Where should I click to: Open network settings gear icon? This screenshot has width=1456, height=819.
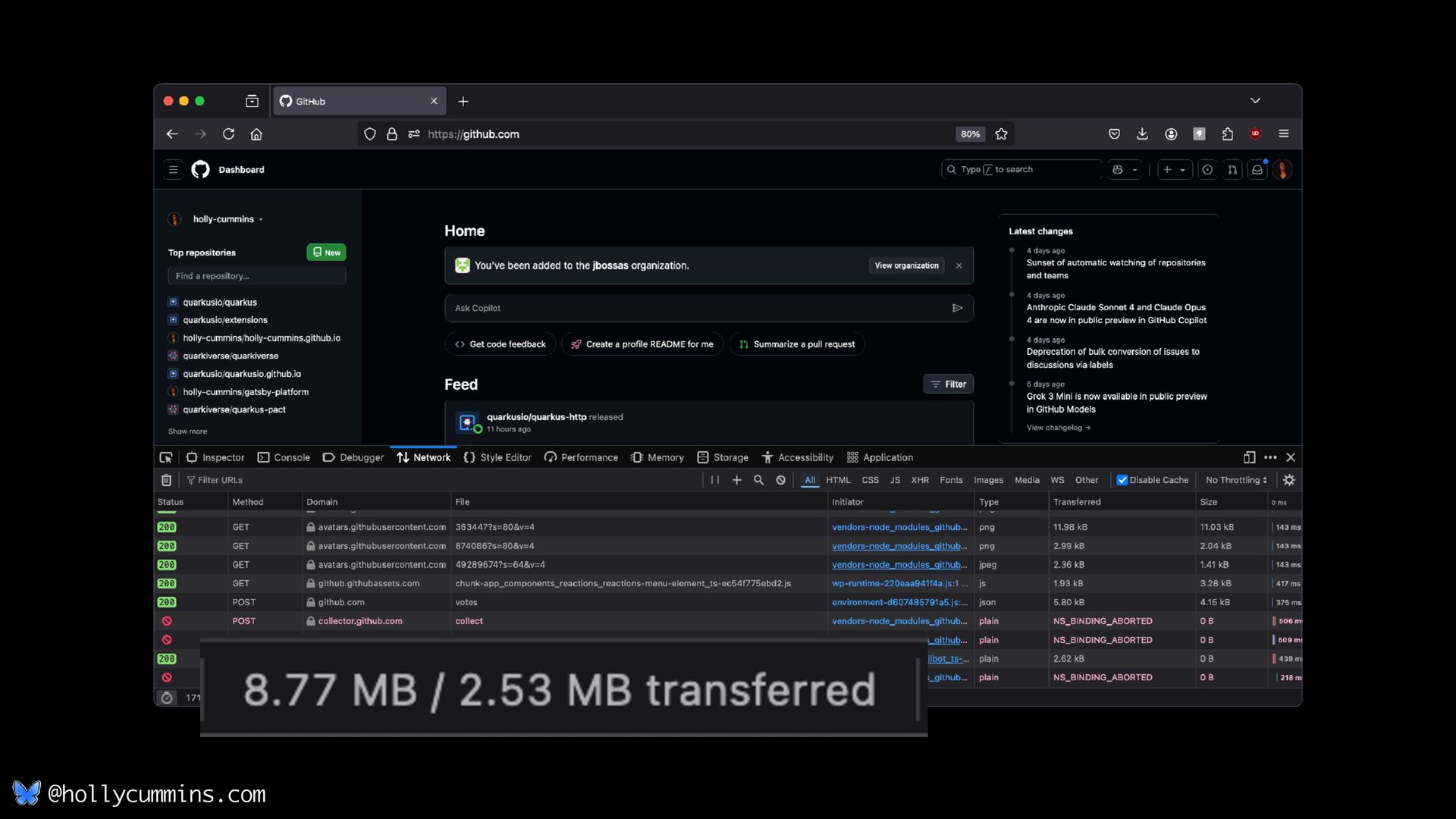(1289, 480)
